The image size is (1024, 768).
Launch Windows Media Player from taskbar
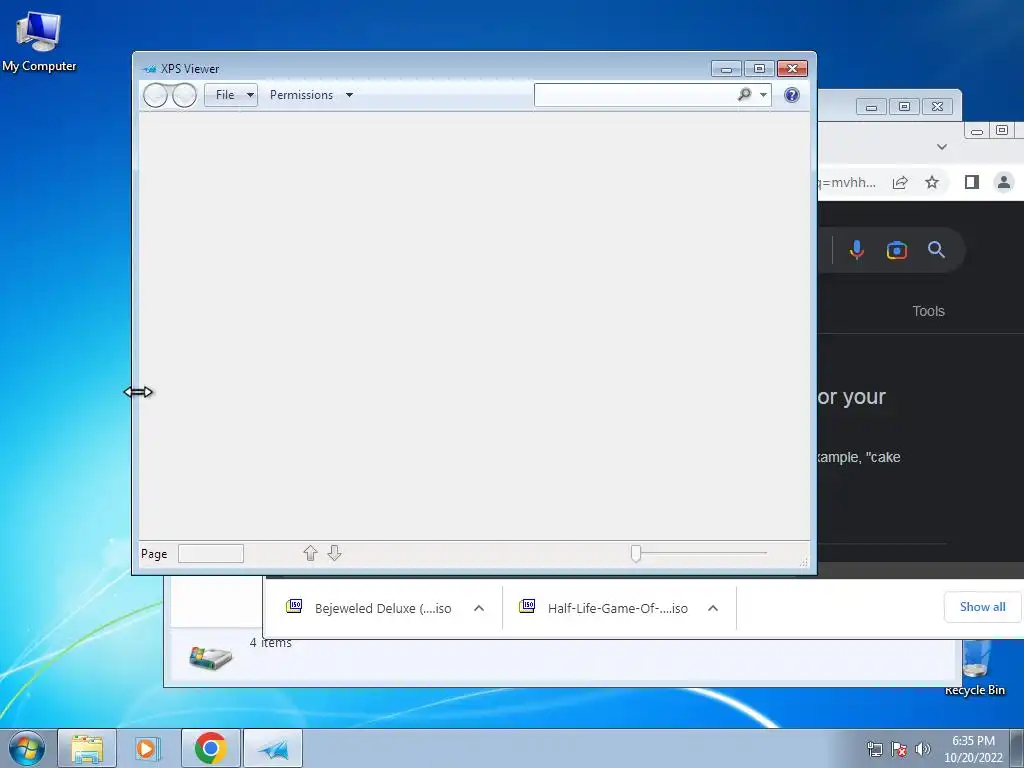pos(148,748)
